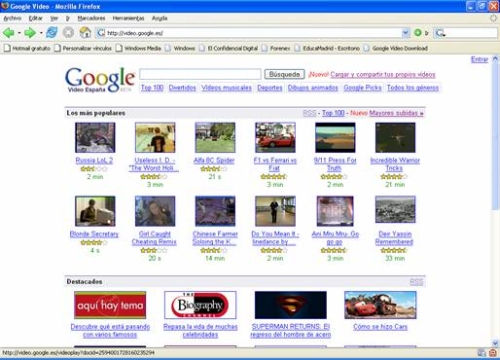Click the Google Video search input field

(200, 74)
